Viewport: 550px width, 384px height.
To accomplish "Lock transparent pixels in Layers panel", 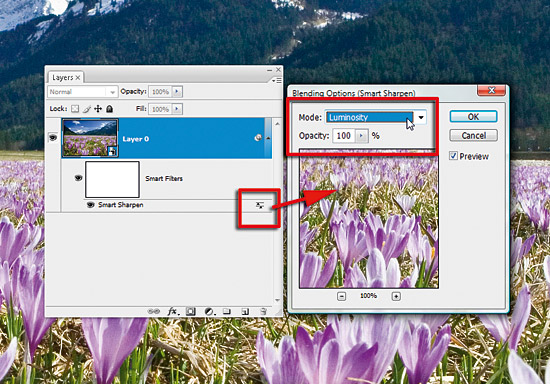I will (x=75, y=109).
